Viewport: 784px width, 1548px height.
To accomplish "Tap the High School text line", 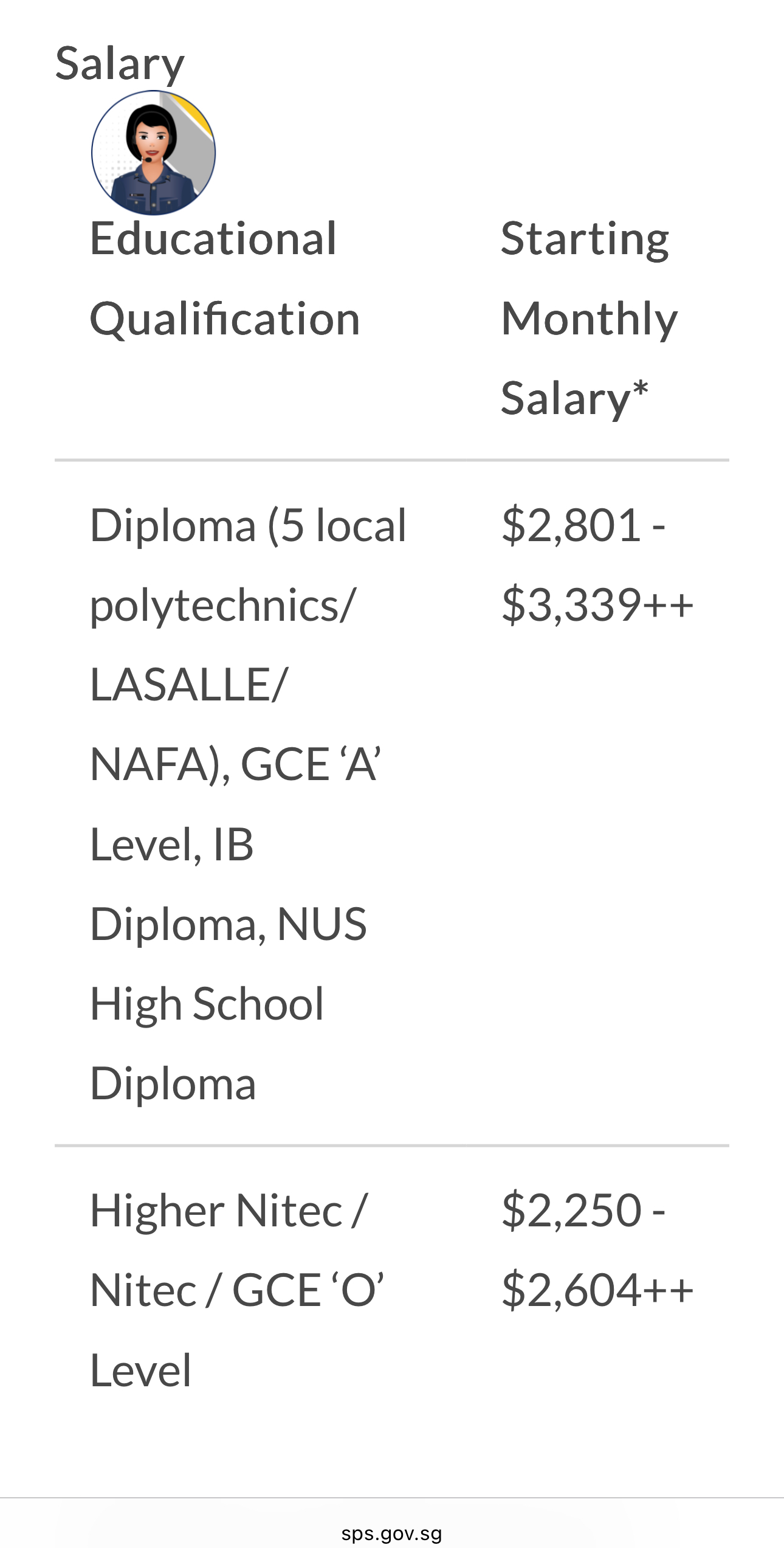I will 207,1004.
